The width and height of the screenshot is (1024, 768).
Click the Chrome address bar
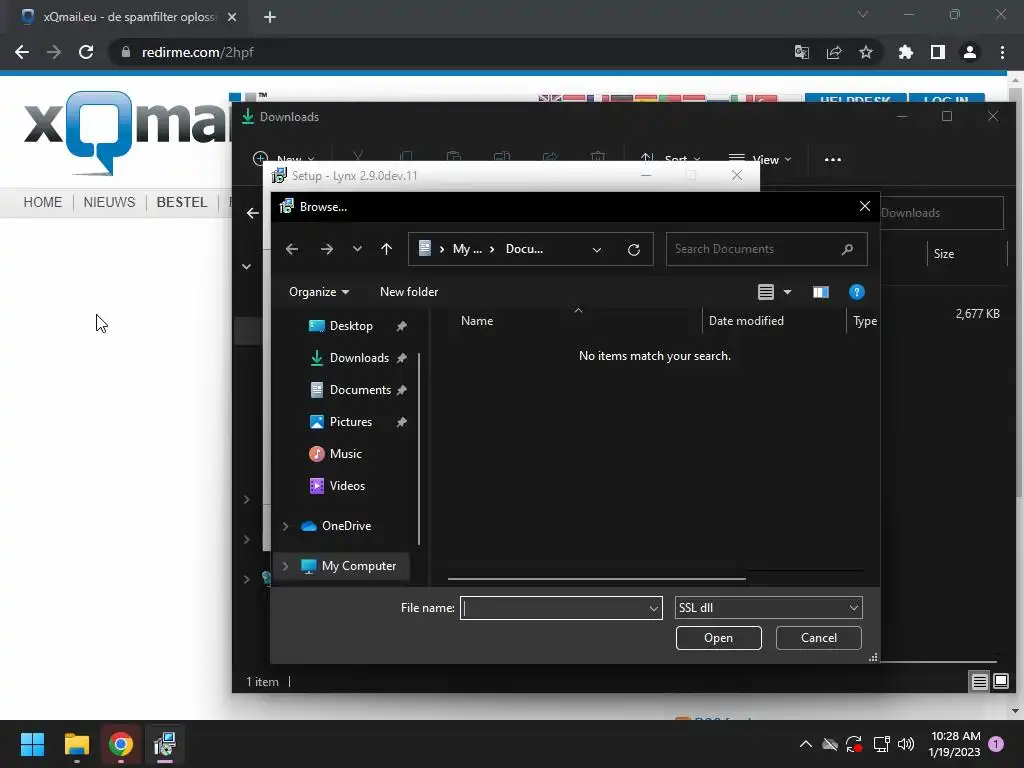(x=451, y=52)
